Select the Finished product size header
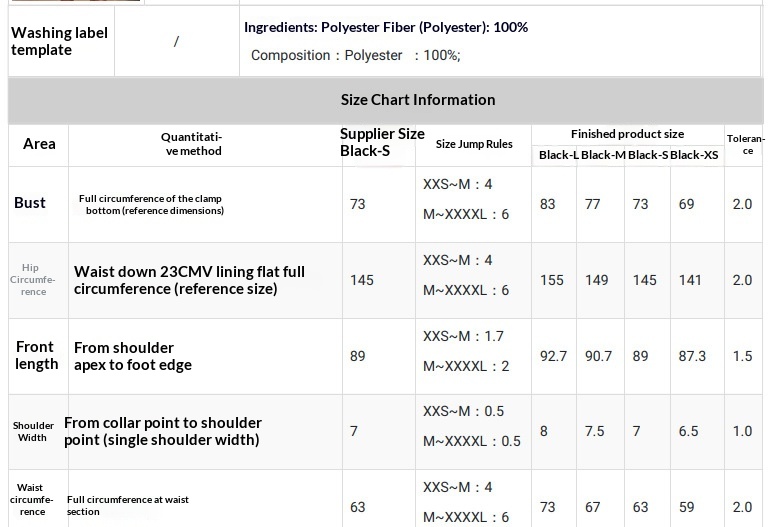Screen dimensions: 781x527 coord(627,134)
